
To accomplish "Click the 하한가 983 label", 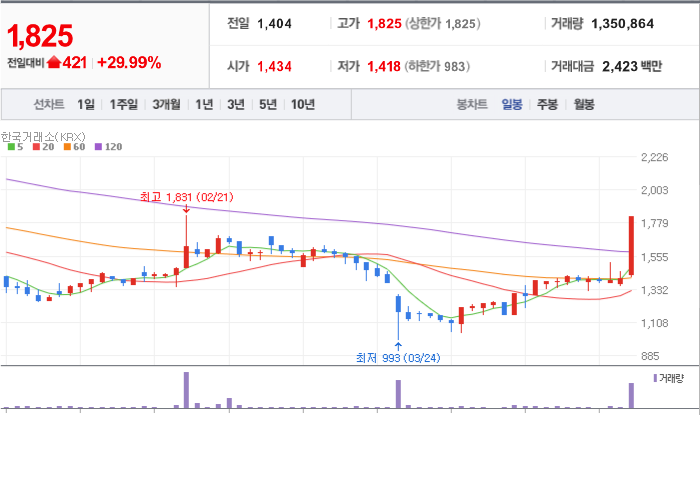I will click(x=438, y=66).
